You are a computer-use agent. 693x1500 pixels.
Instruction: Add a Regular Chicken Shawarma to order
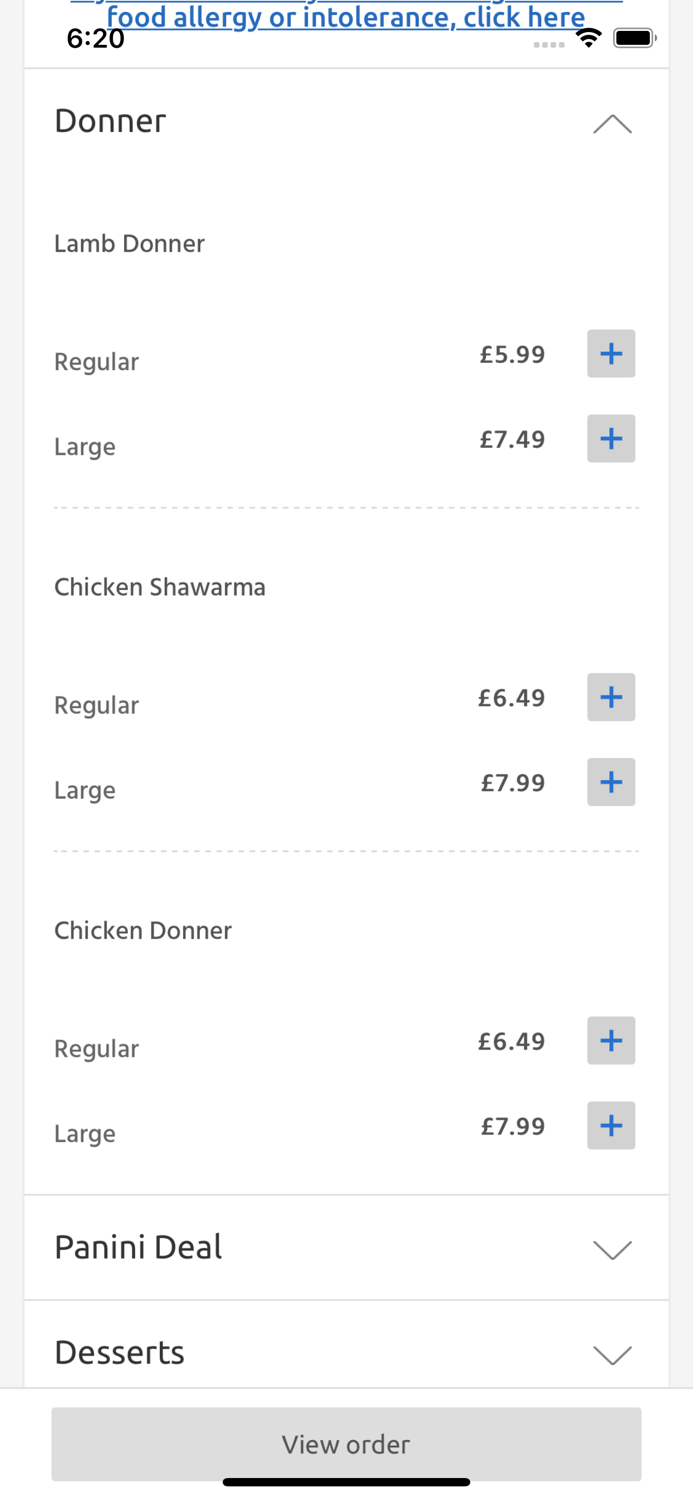click(611, 697)
